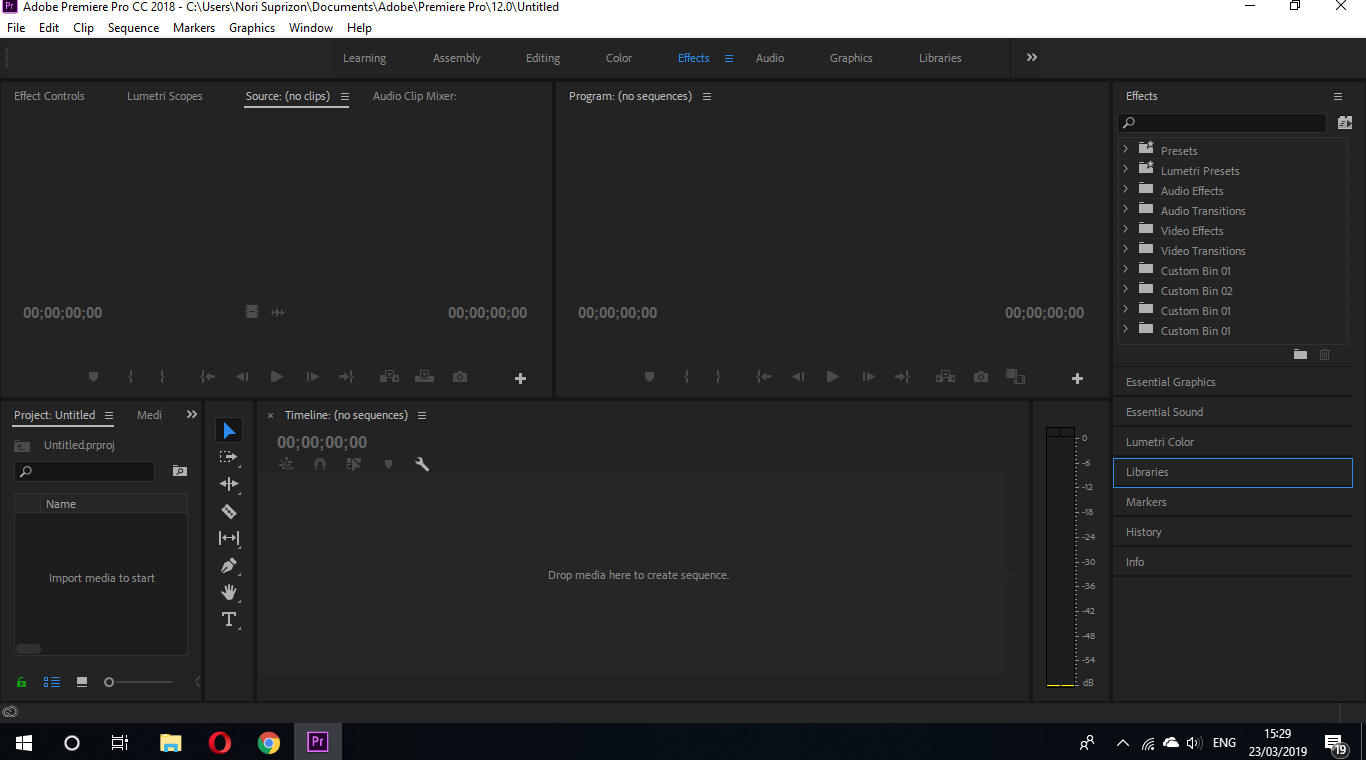Export a frame from Source Monitor
The height and width of the screenshot is (760, 1366).
pyautogui.click(x=460, y=377)
